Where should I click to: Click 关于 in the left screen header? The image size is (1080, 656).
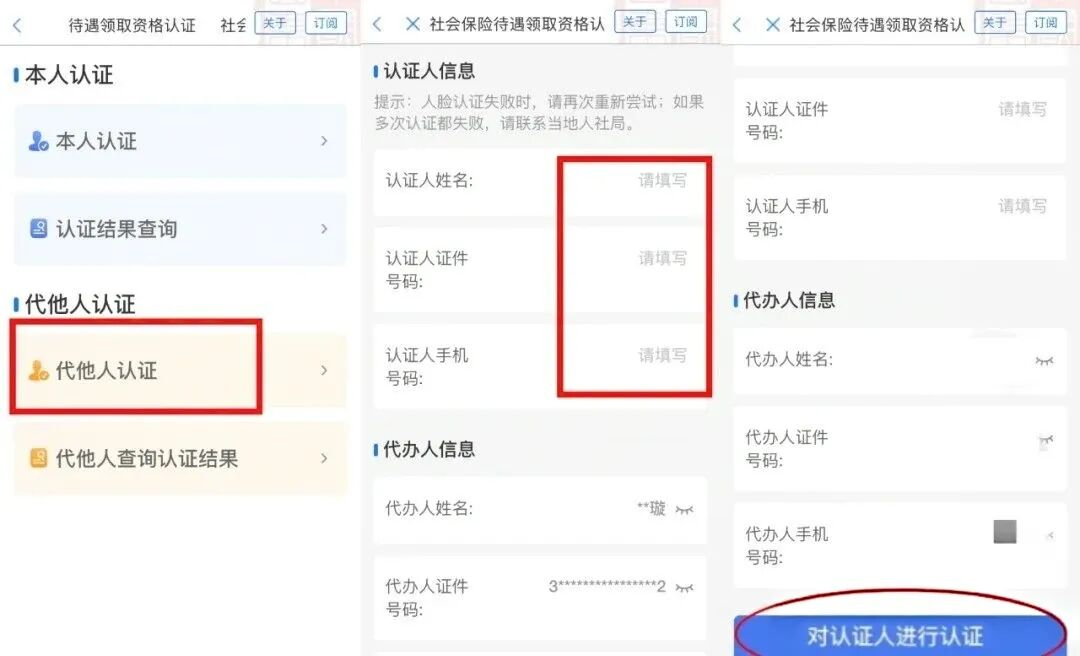tap(275, 23)
